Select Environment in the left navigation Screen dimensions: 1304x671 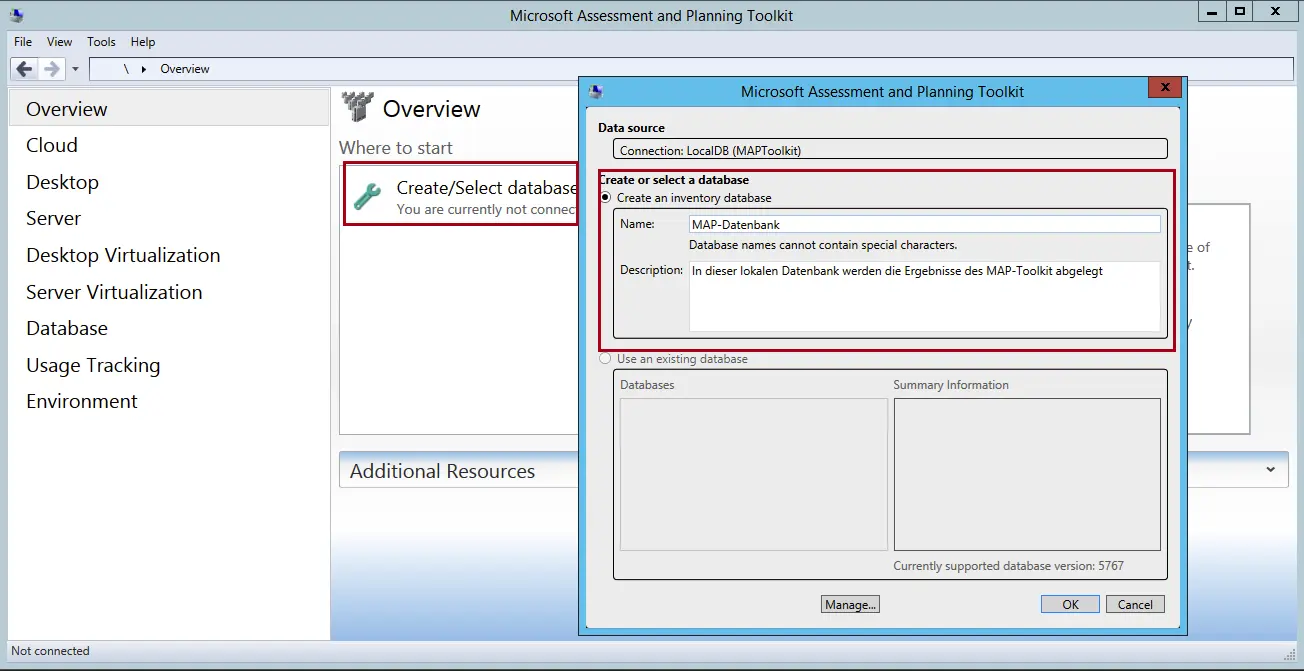click(82, 401)
